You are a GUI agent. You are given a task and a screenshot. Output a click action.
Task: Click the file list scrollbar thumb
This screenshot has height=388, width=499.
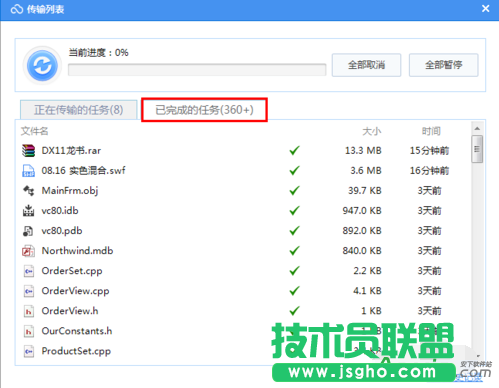tap(477, 149)
